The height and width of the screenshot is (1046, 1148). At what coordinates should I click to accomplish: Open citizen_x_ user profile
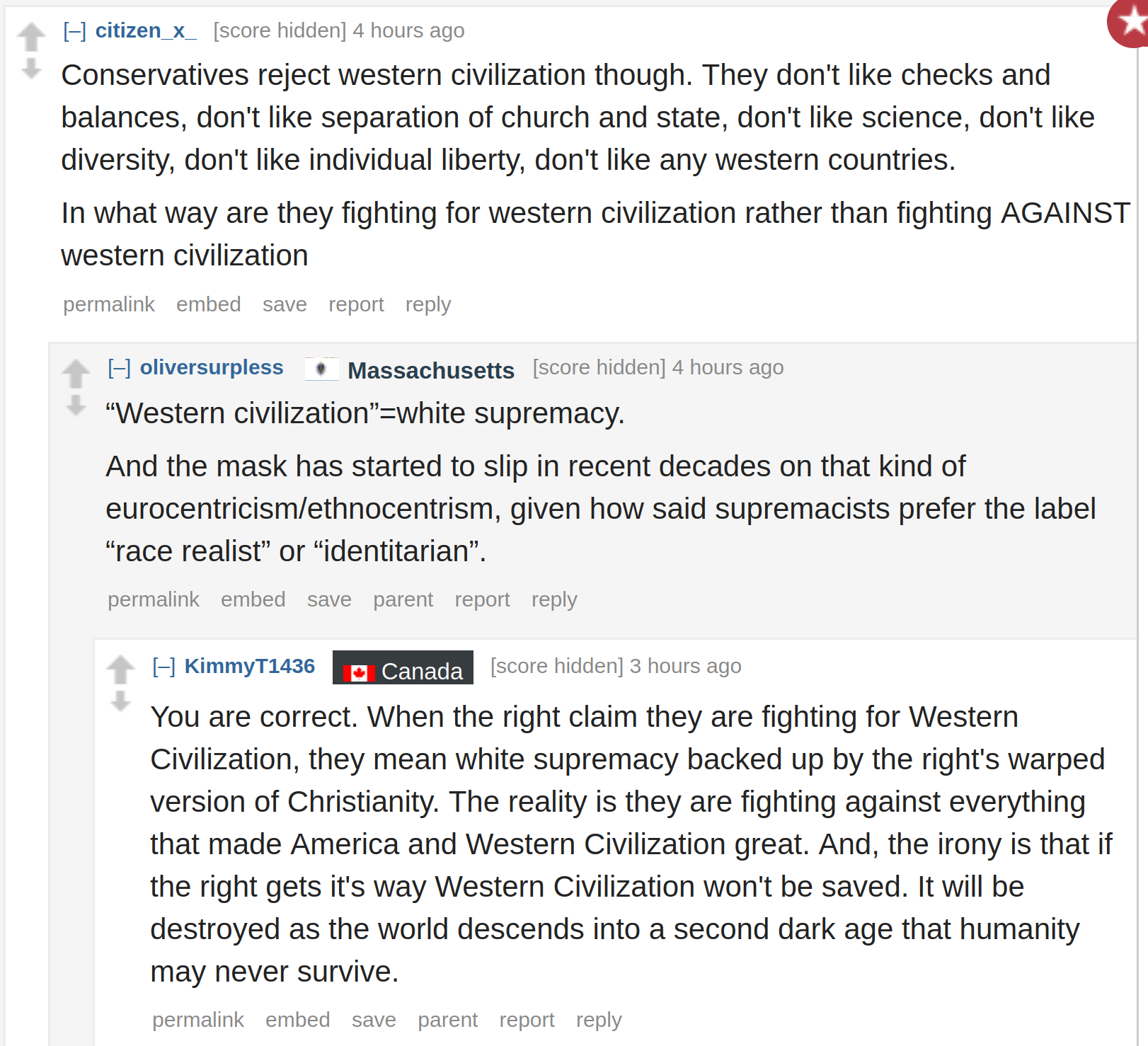point(146,30)
